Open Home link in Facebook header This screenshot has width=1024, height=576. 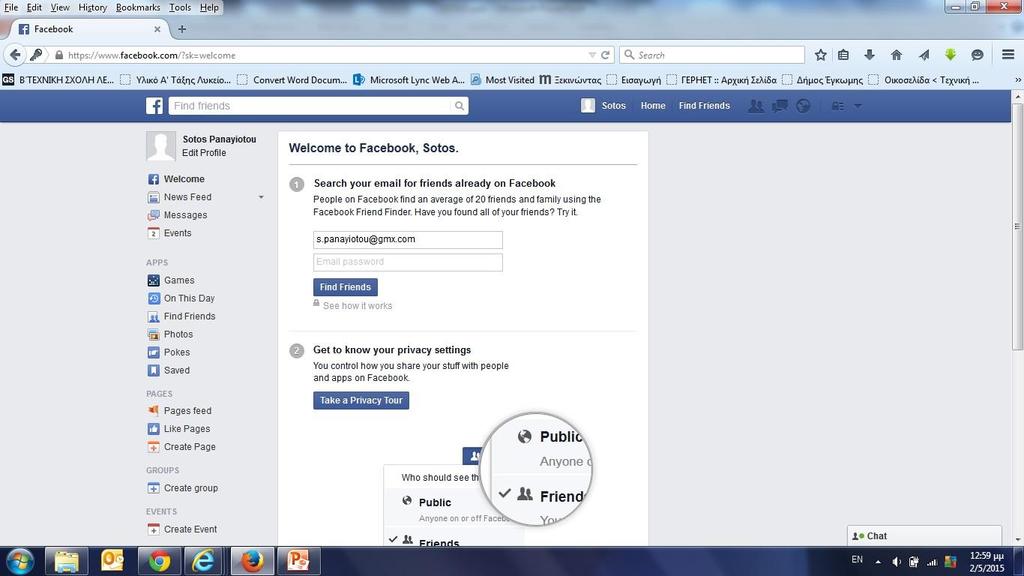pyautogui.click(x=653, y=106)
